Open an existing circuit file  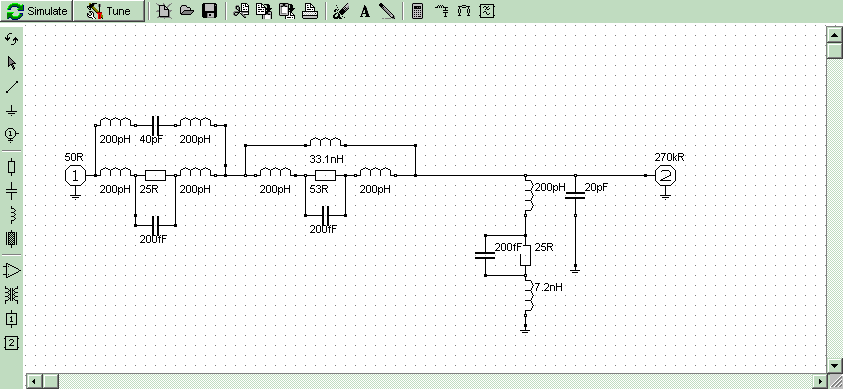point(187,11)
